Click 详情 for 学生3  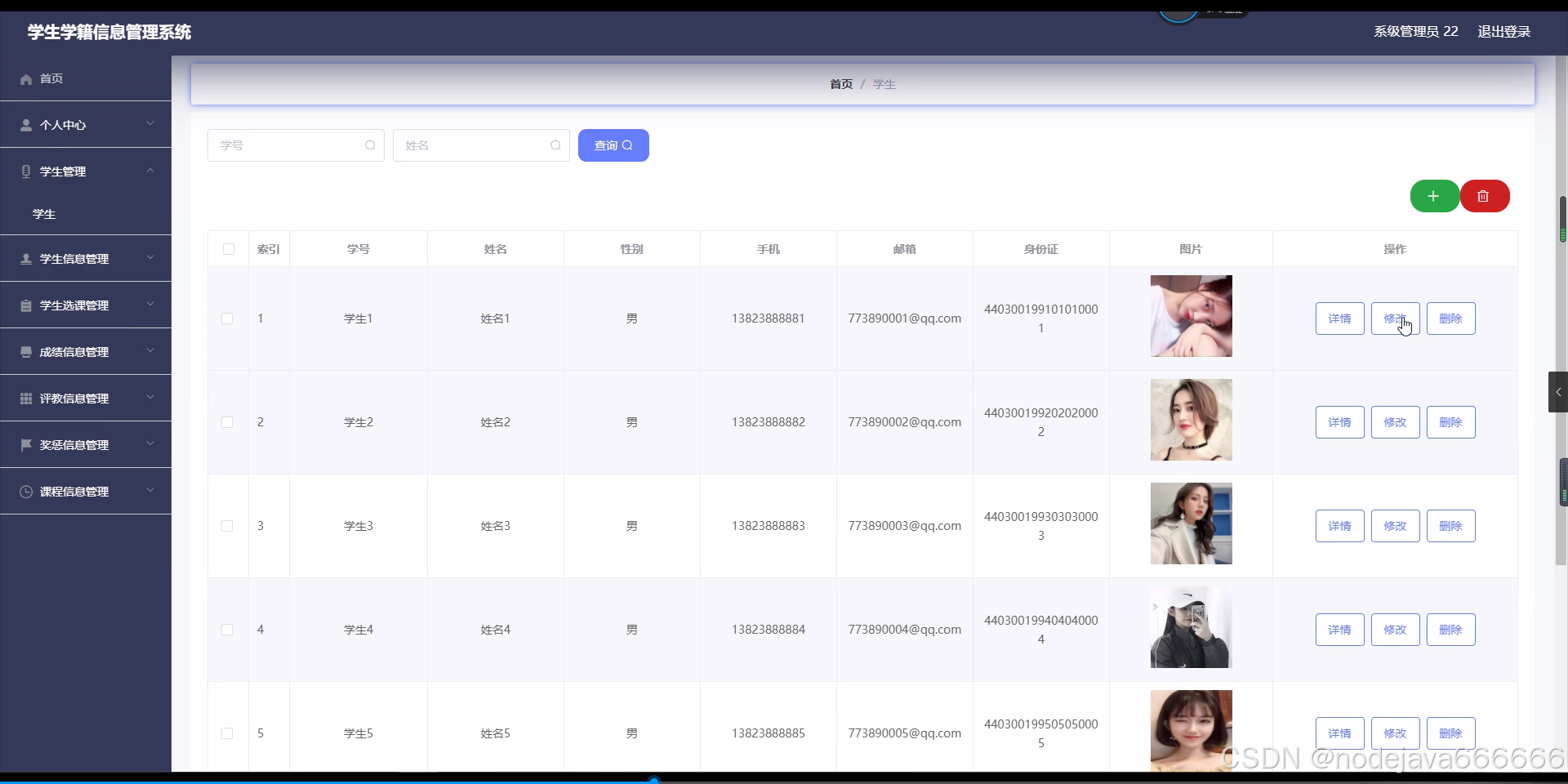pyautogui.click(x=1339, y=526)
